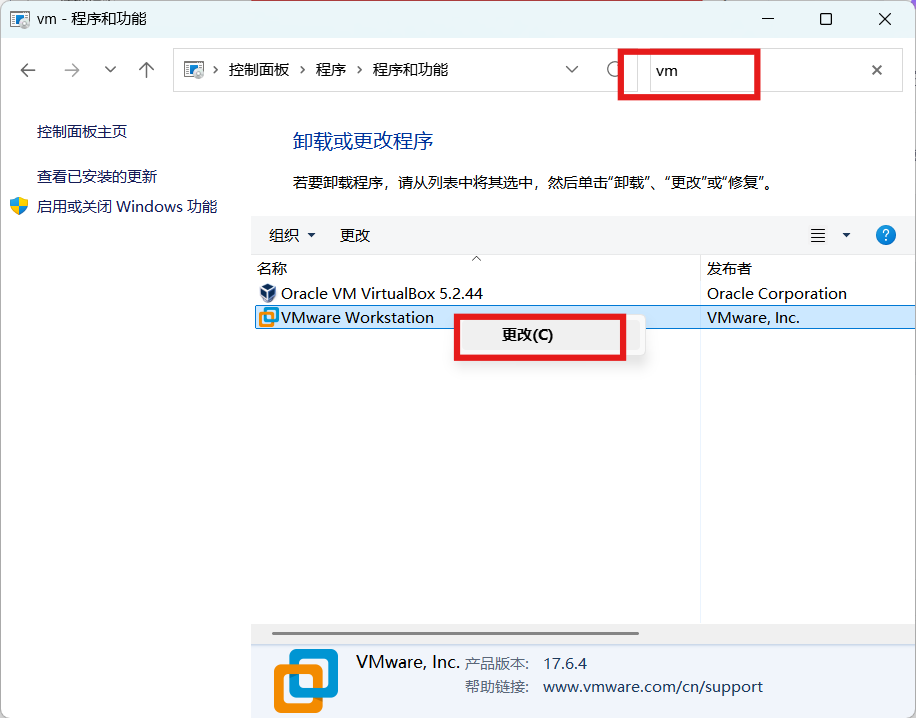Clear the search with the X icon

[876, 71]
